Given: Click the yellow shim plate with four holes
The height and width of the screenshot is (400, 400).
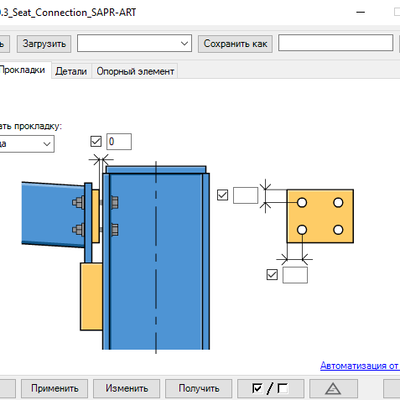Looking at the screenshot, I should coord(320,216).
